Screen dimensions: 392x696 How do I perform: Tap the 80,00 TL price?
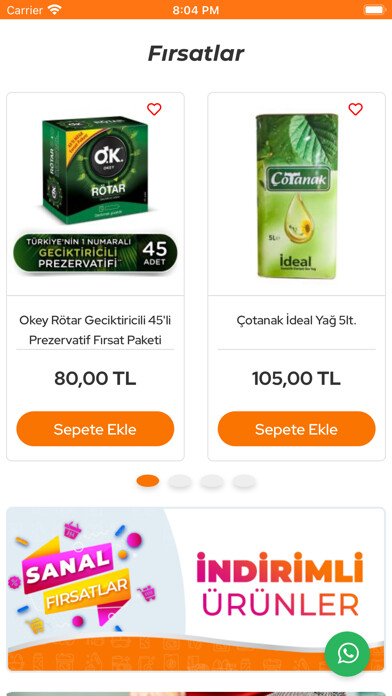click(x=95, y=379)
